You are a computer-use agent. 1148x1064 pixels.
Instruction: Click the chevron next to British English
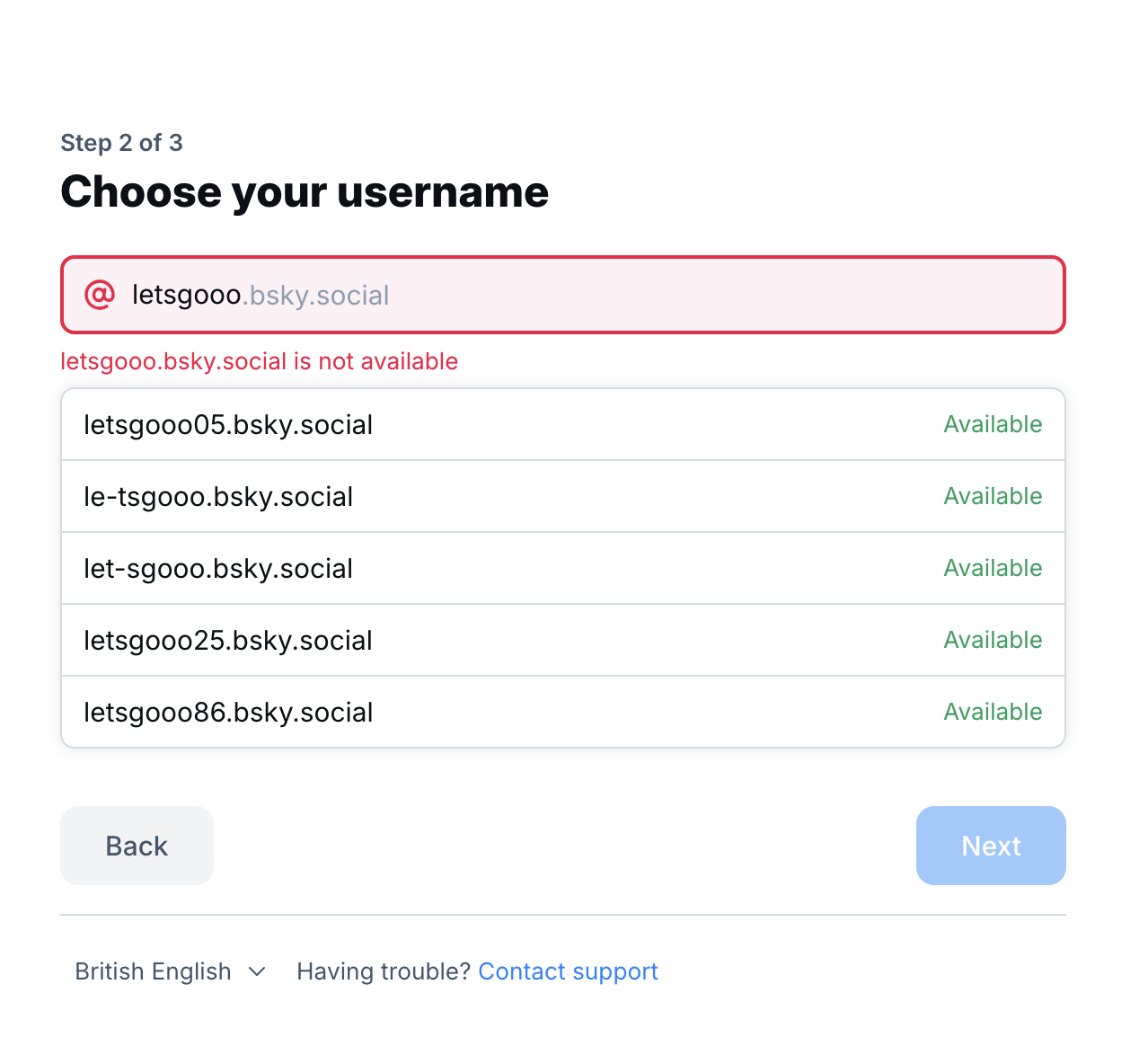(257, 971)
